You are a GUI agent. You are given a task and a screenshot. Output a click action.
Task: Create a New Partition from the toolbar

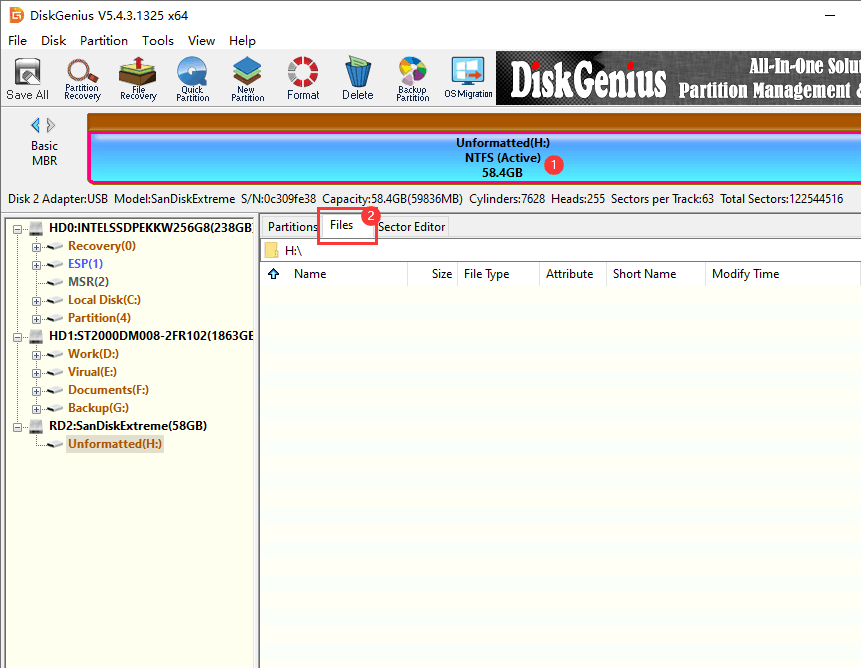coord(247,78)
